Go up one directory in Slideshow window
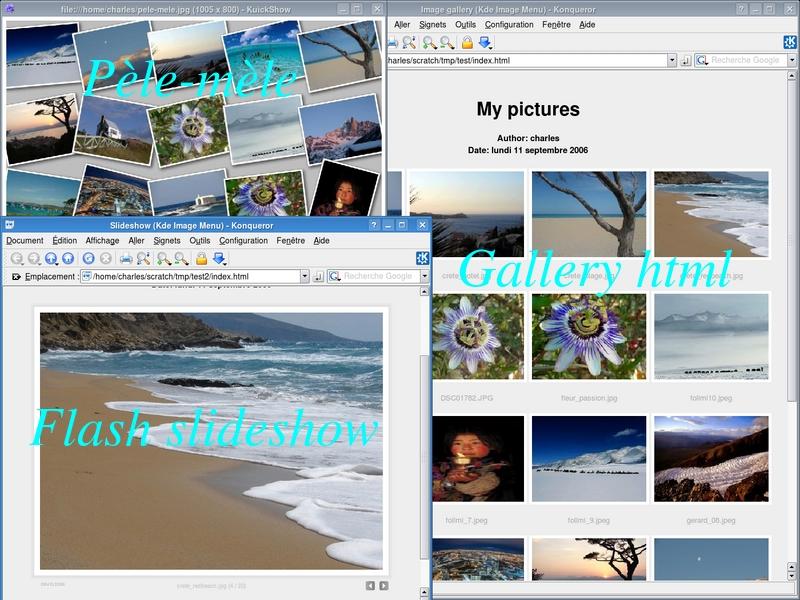800x600 pixels. point(51,259)
